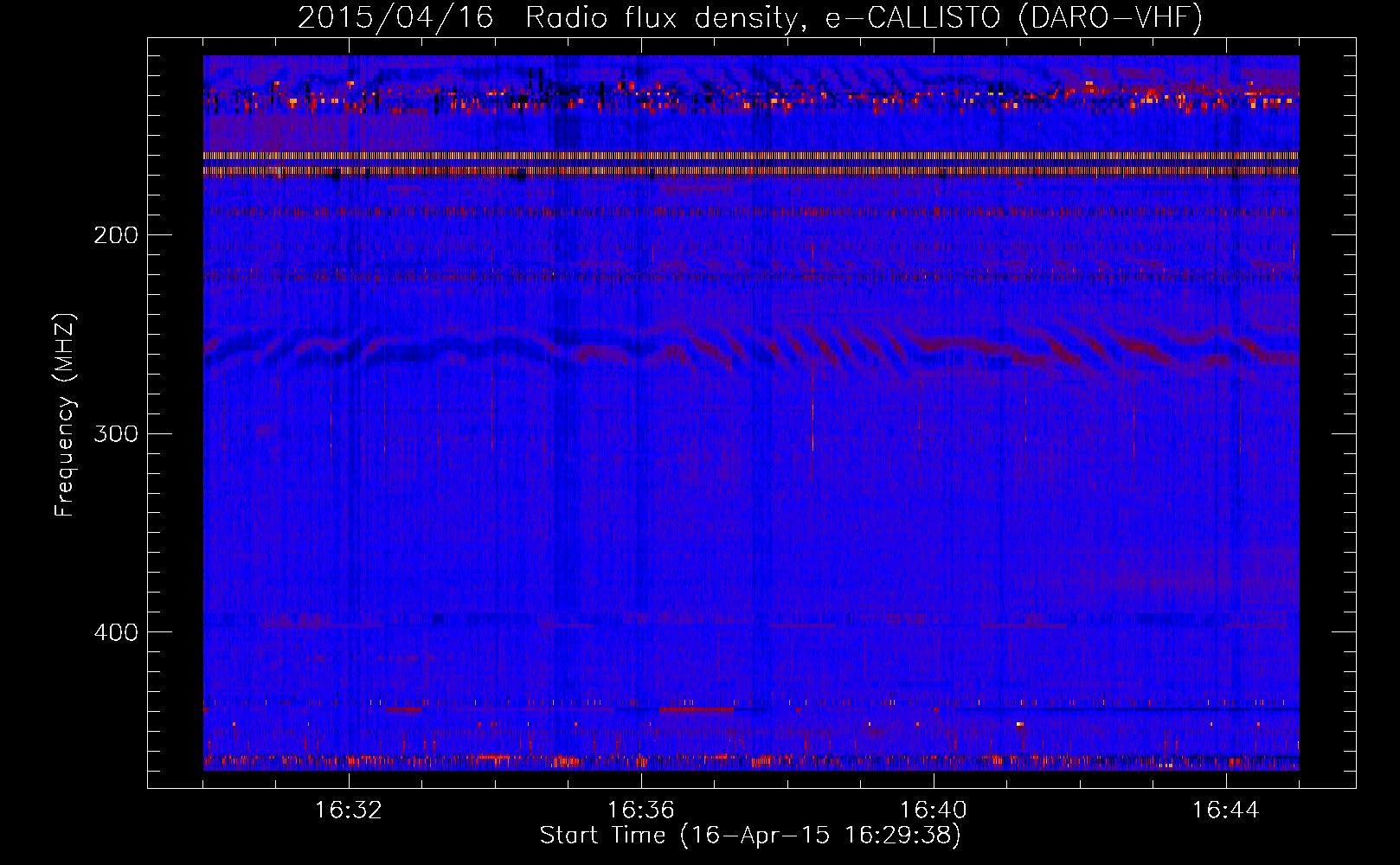This screenshot has height=865, width=1400.
Task: Click the 'Start Time (16-Apr-15 16:29:38)' label
Action: point(750,835)
